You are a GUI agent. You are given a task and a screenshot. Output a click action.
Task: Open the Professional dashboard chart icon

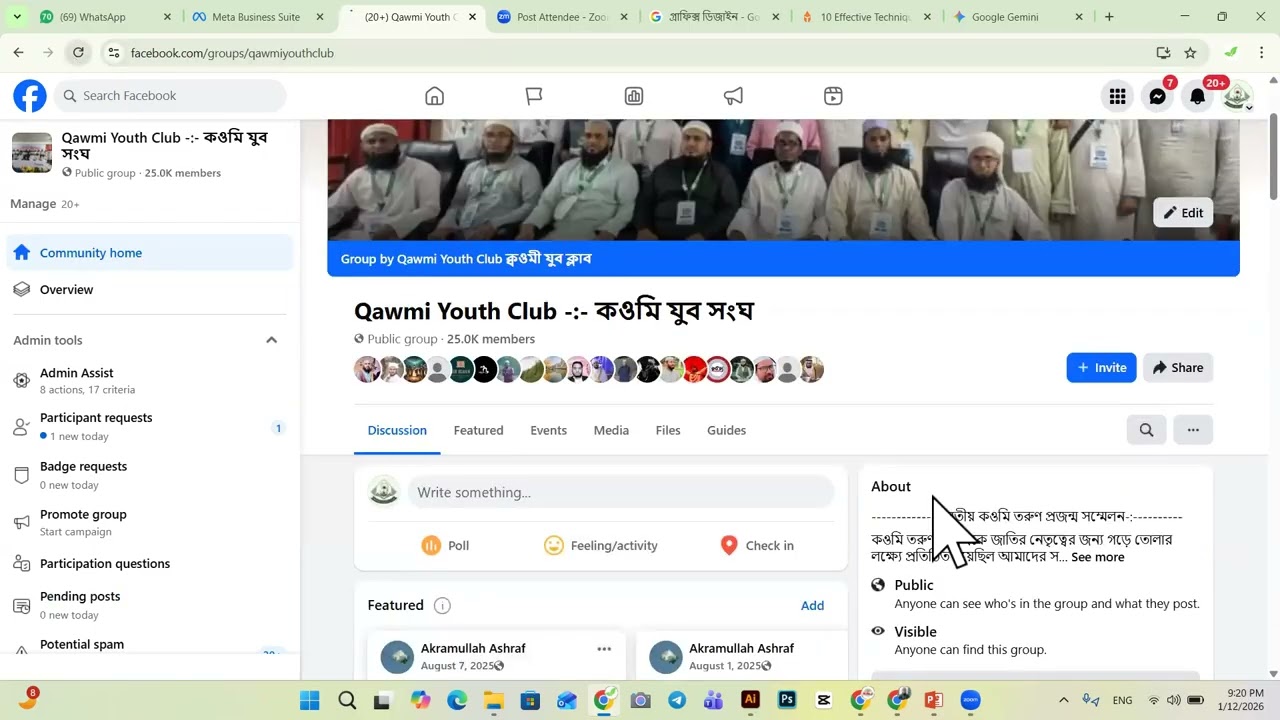(634, 96)
